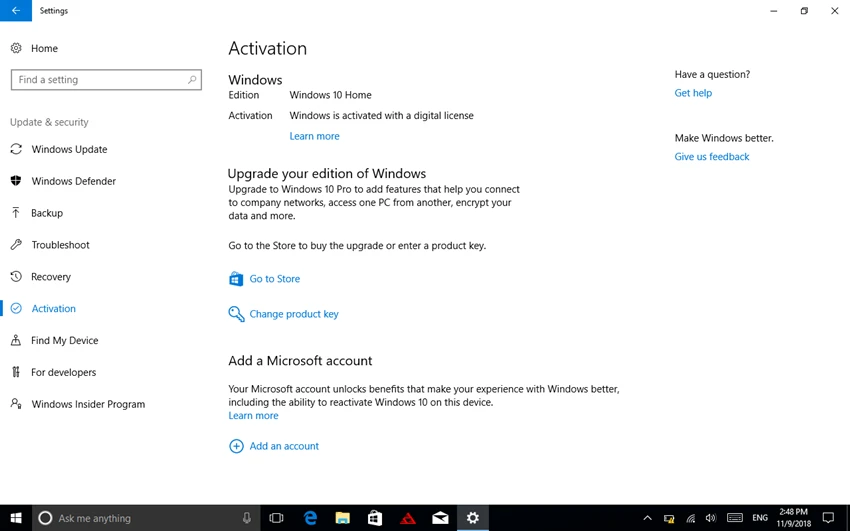
Task: Open the Mail app from the taskbar
Action: coord(440,518)
